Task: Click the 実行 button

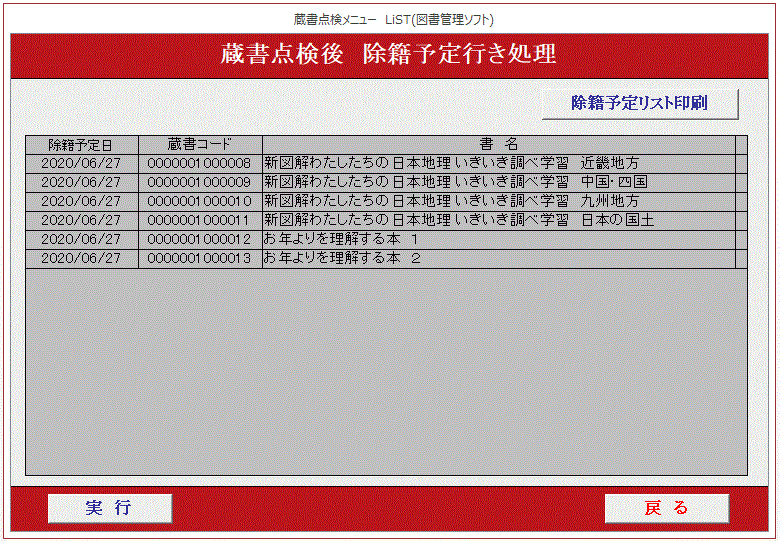Action: pyautogui.click(x=110, y=508)
